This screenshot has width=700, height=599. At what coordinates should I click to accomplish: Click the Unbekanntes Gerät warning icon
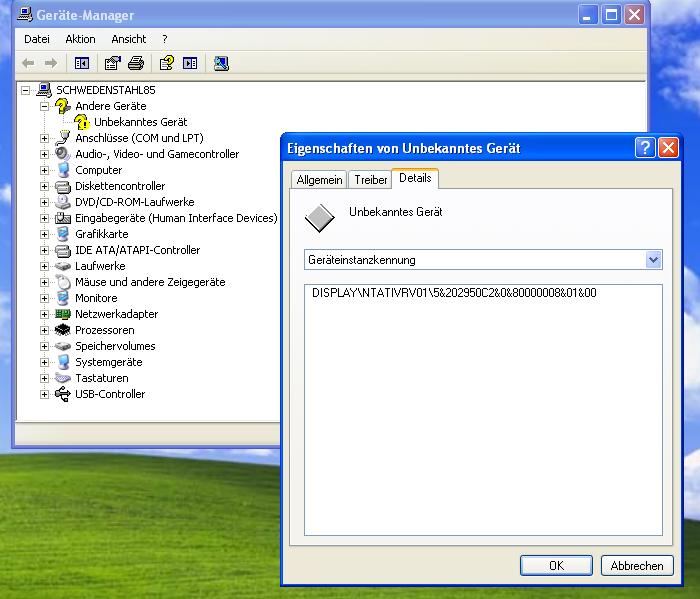82,122
